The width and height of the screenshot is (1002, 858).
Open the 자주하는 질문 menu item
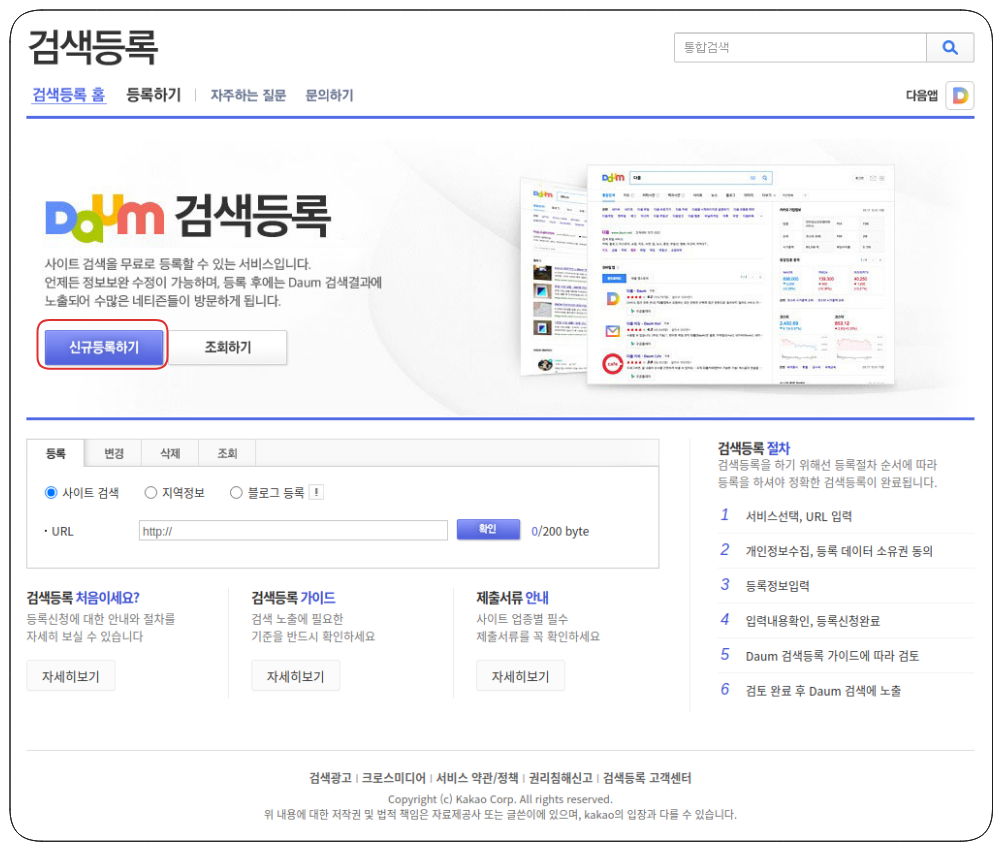(x=249, y=95)
